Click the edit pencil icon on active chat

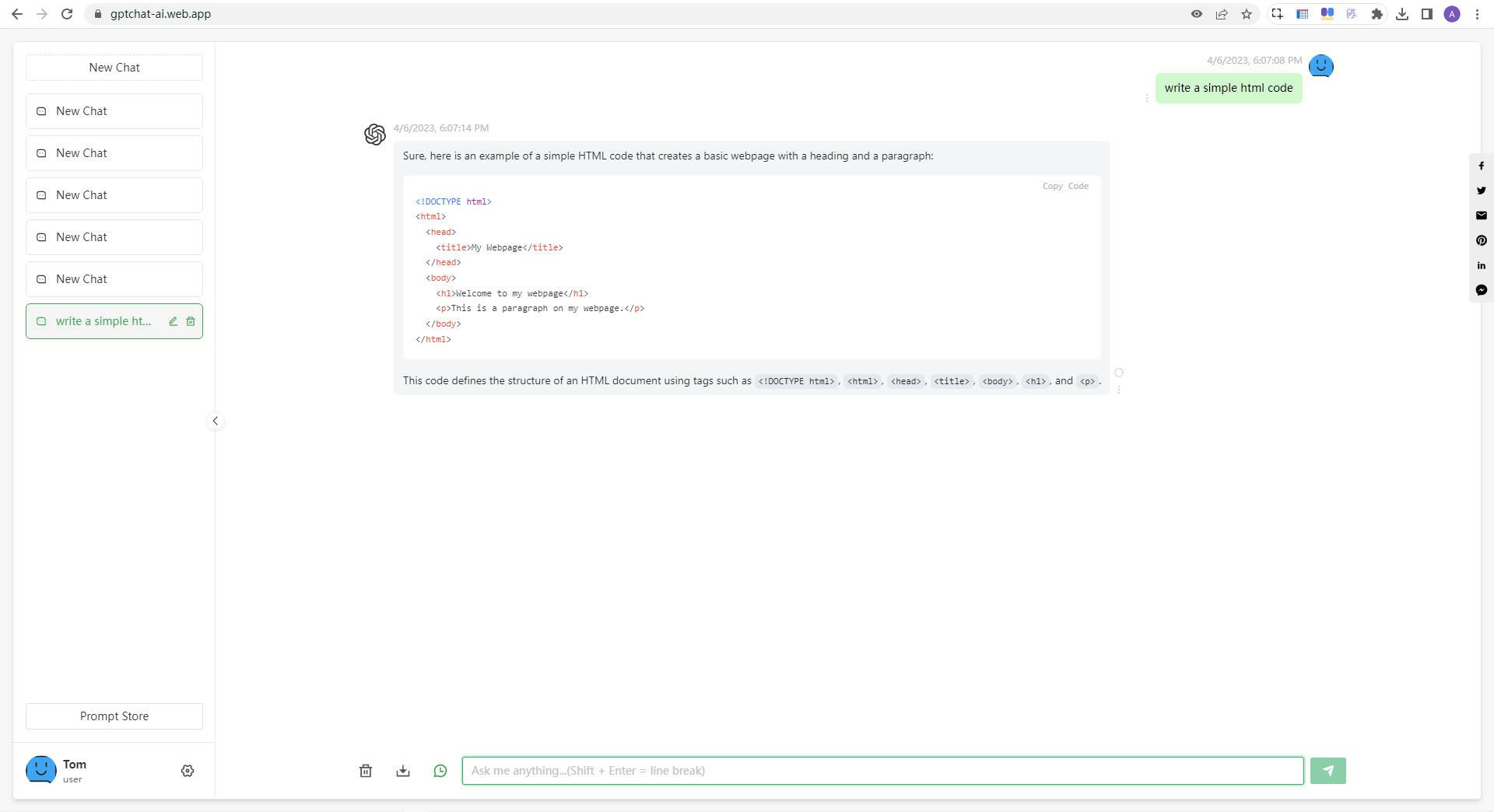[173, 321]
